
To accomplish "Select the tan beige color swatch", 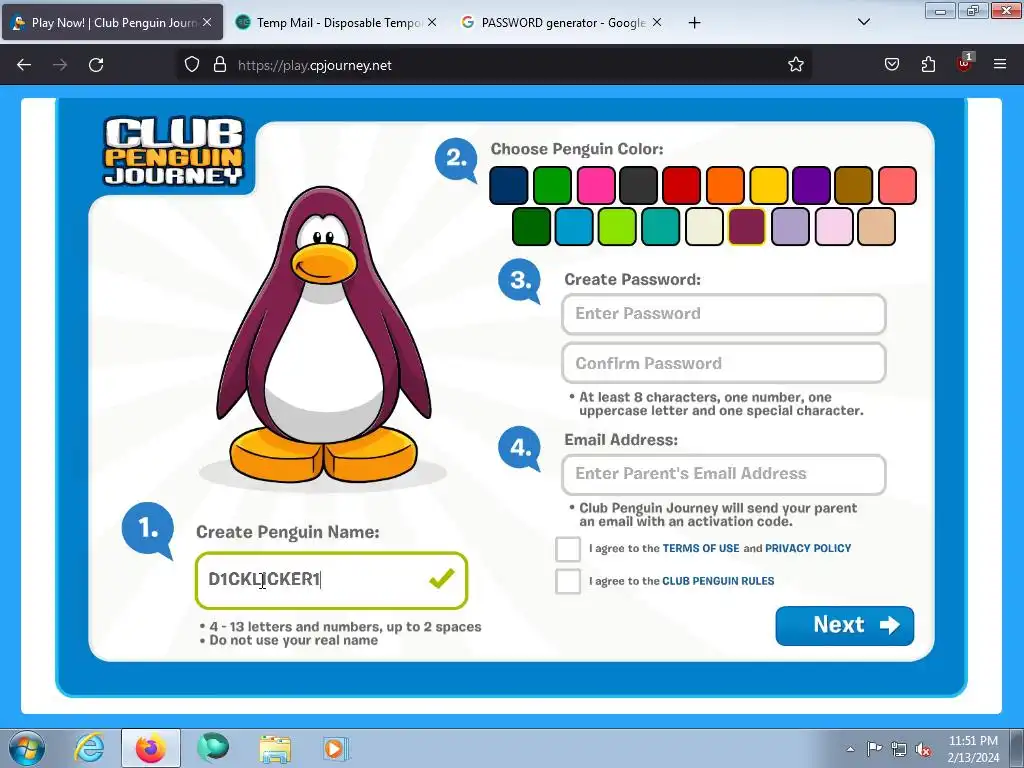I will 876,227.
